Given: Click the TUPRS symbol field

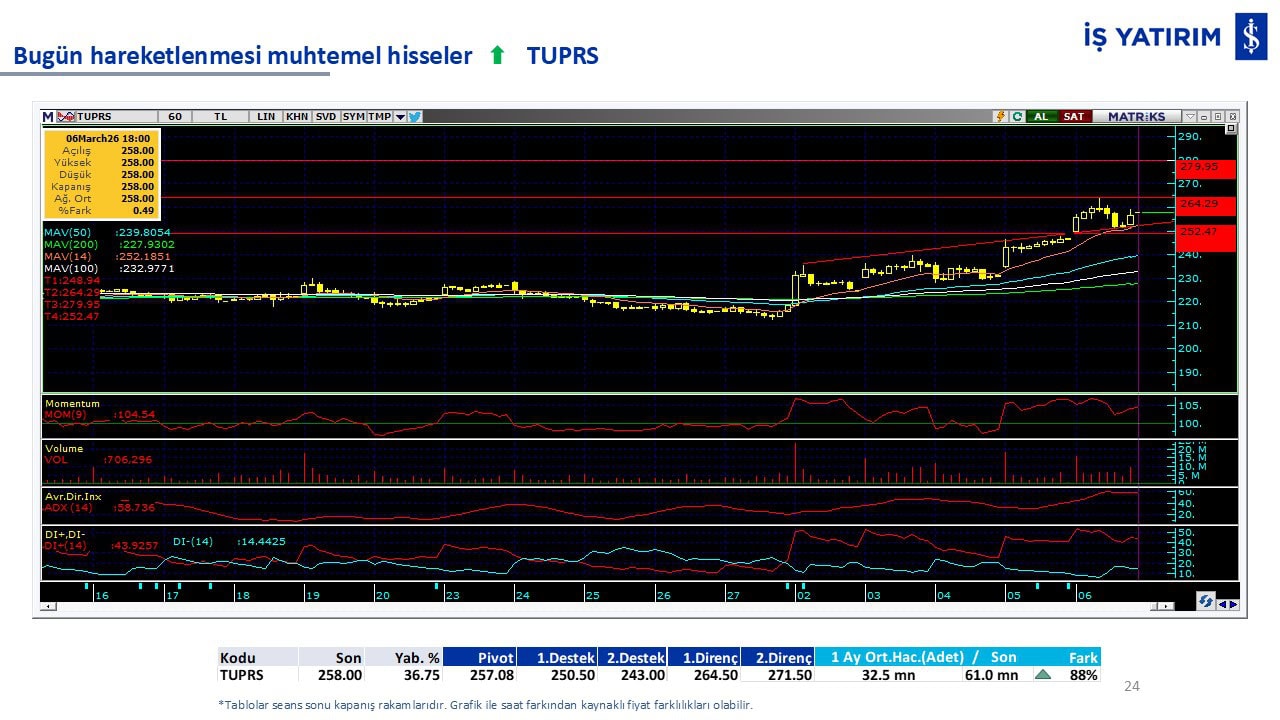Looking at the screenshot, I should click(x=115, y=116).
